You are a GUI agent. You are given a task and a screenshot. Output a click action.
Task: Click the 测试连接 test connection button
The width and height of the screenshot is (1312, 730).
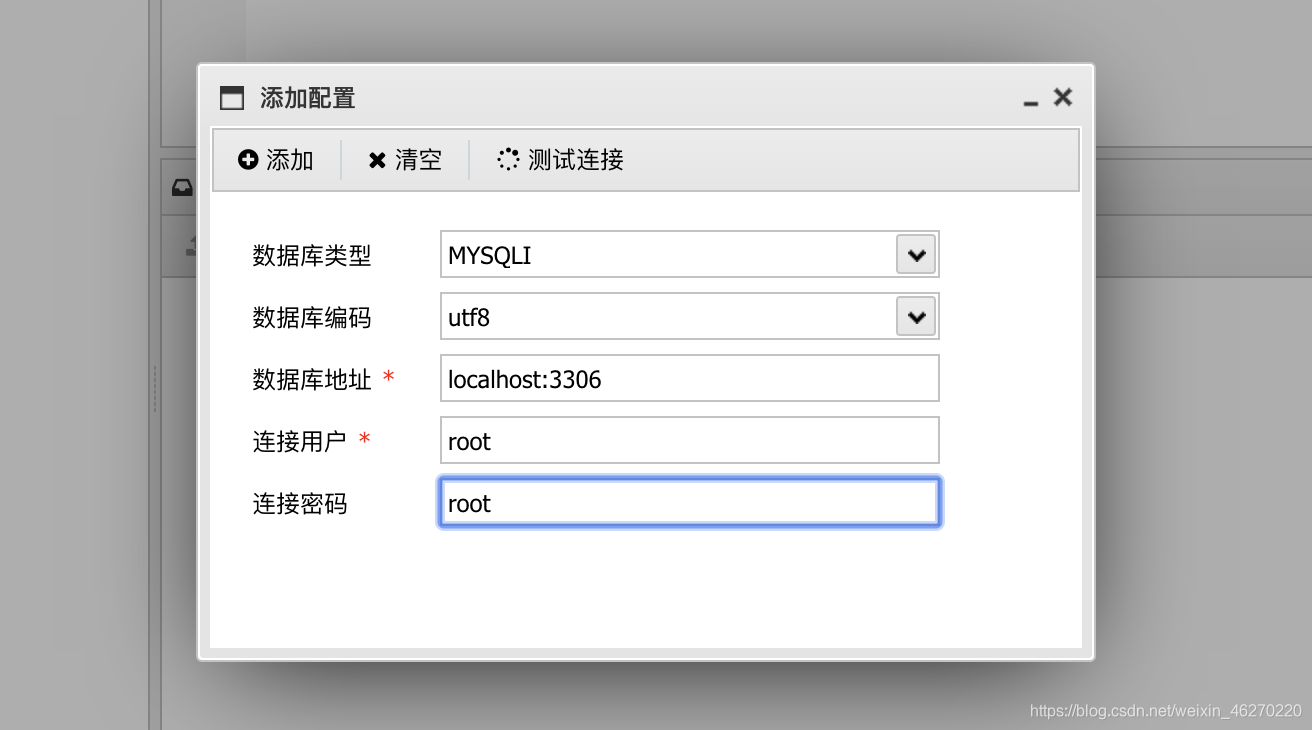coord(561,160)
